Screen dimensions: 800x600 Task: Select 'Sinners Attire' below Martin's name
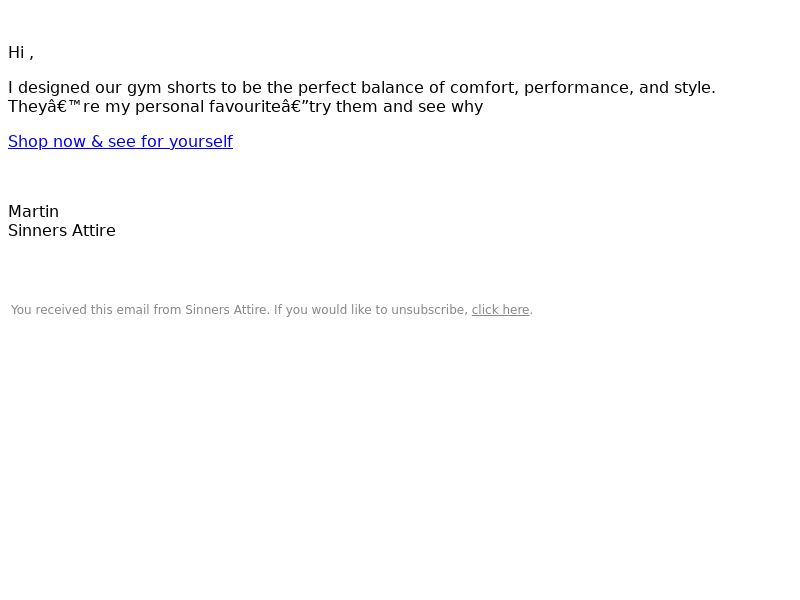(x=62, y=231)
